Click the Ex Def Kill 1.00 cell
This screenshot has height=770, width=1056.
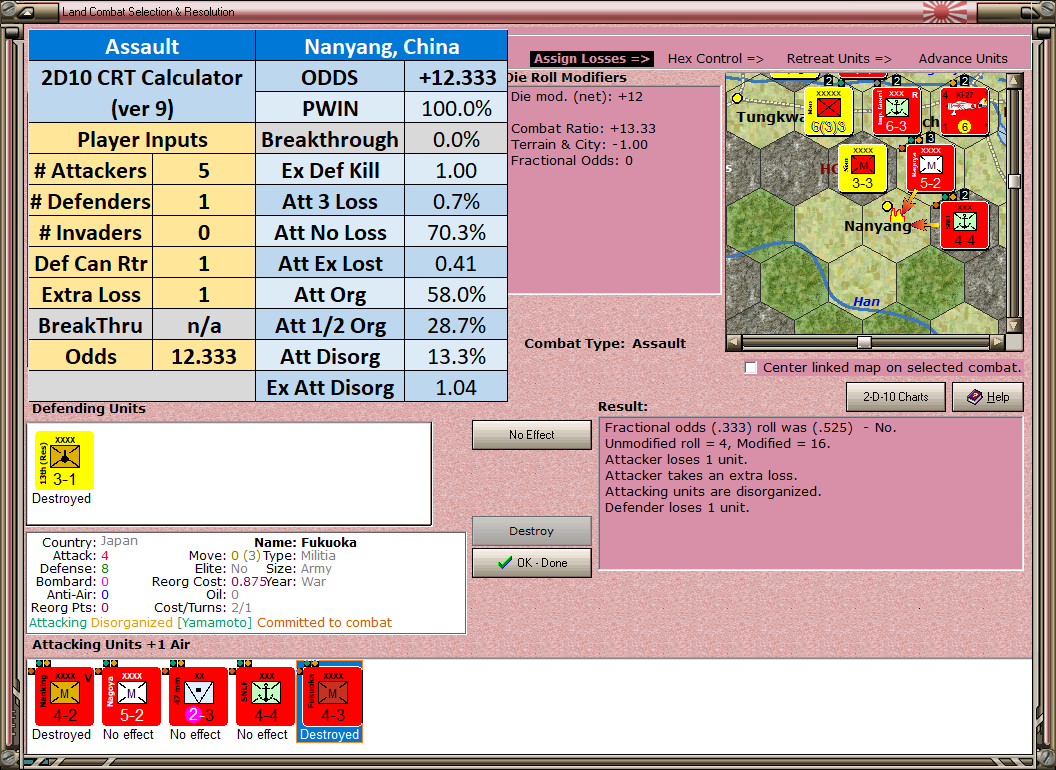pos(456,170)
